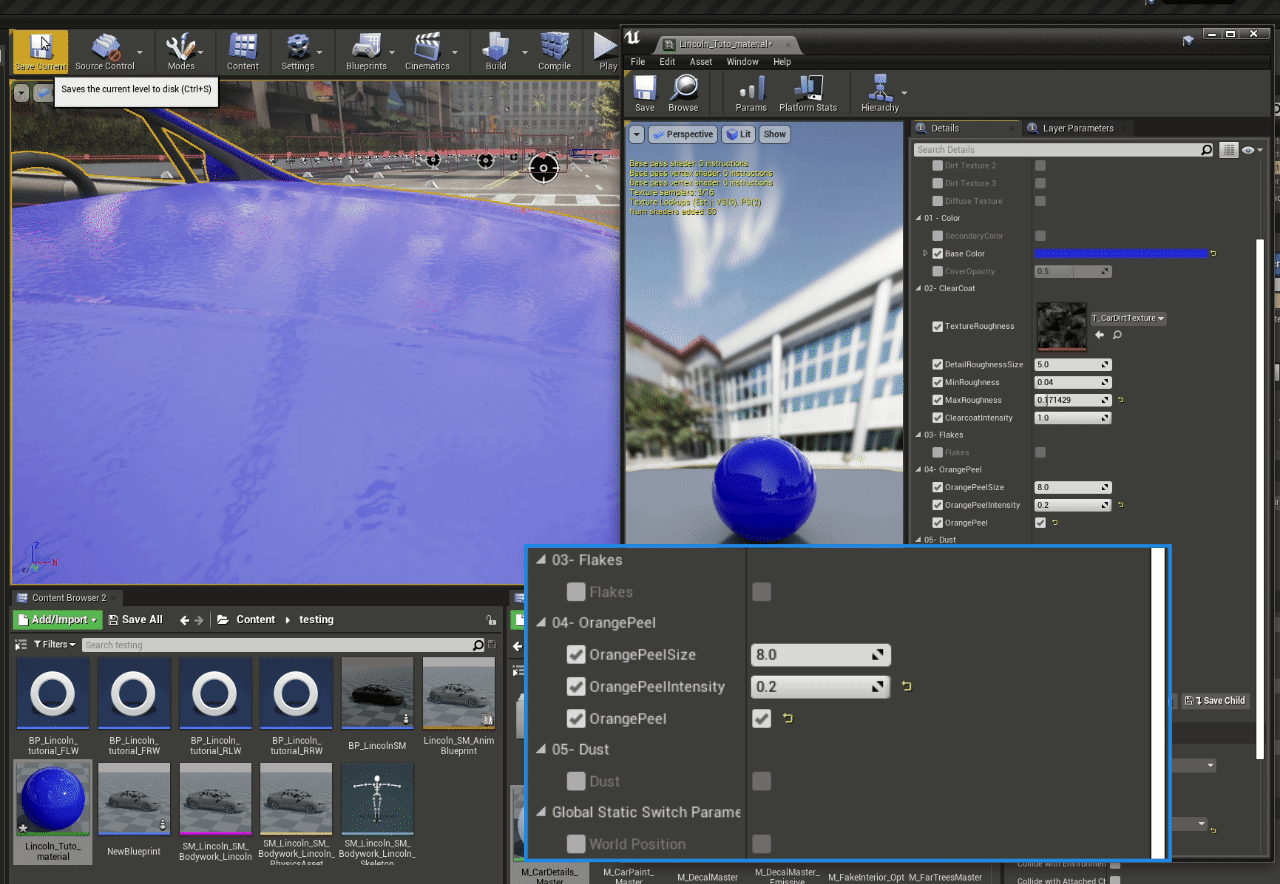Open the Asset menu
Screen dimensions: 1280x884
[x=701, y=62]
